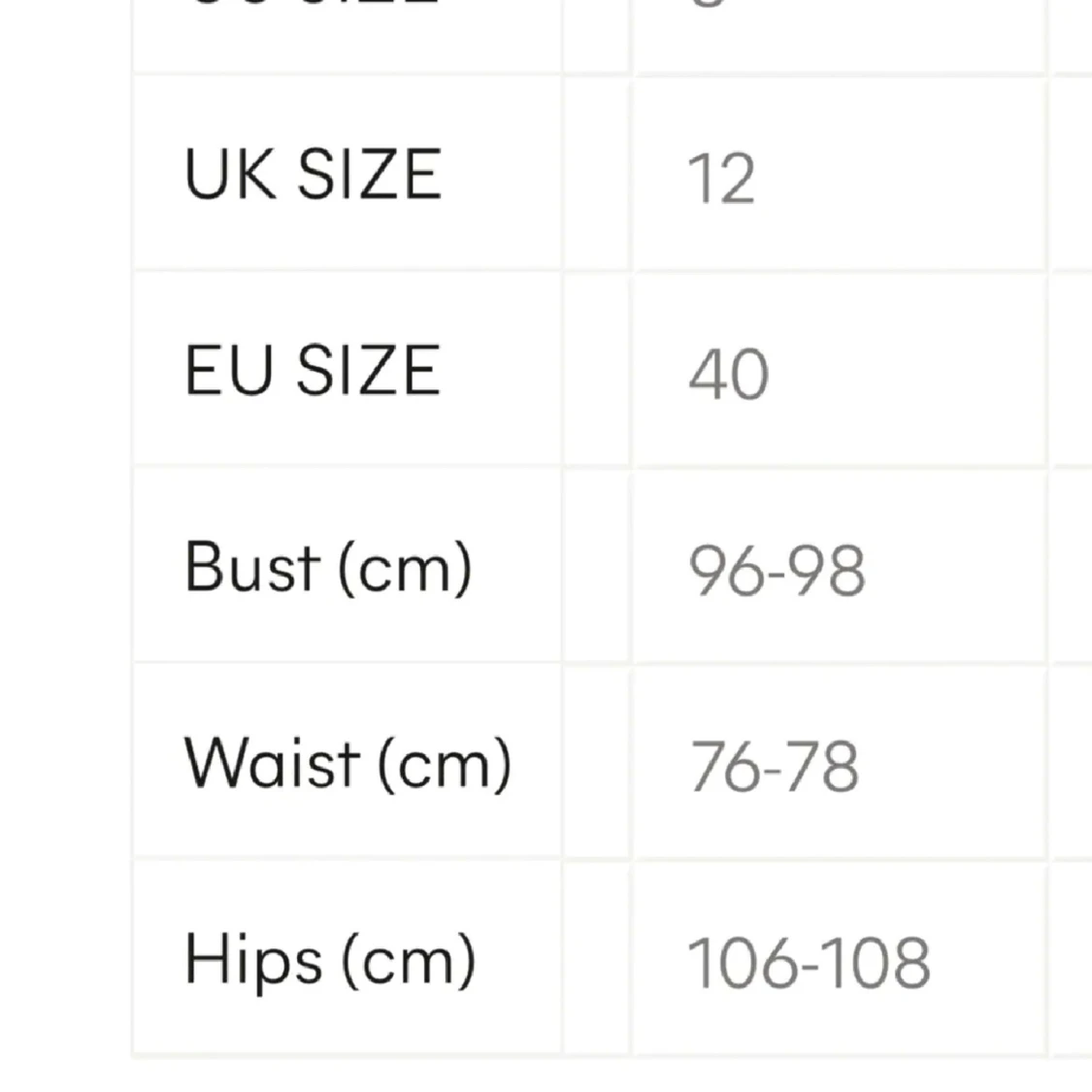Click next-column cell at right of EU SIZE row
Viewport: 1092px width, 1092px height.
pyautogui.click(x=1072, y=371)
